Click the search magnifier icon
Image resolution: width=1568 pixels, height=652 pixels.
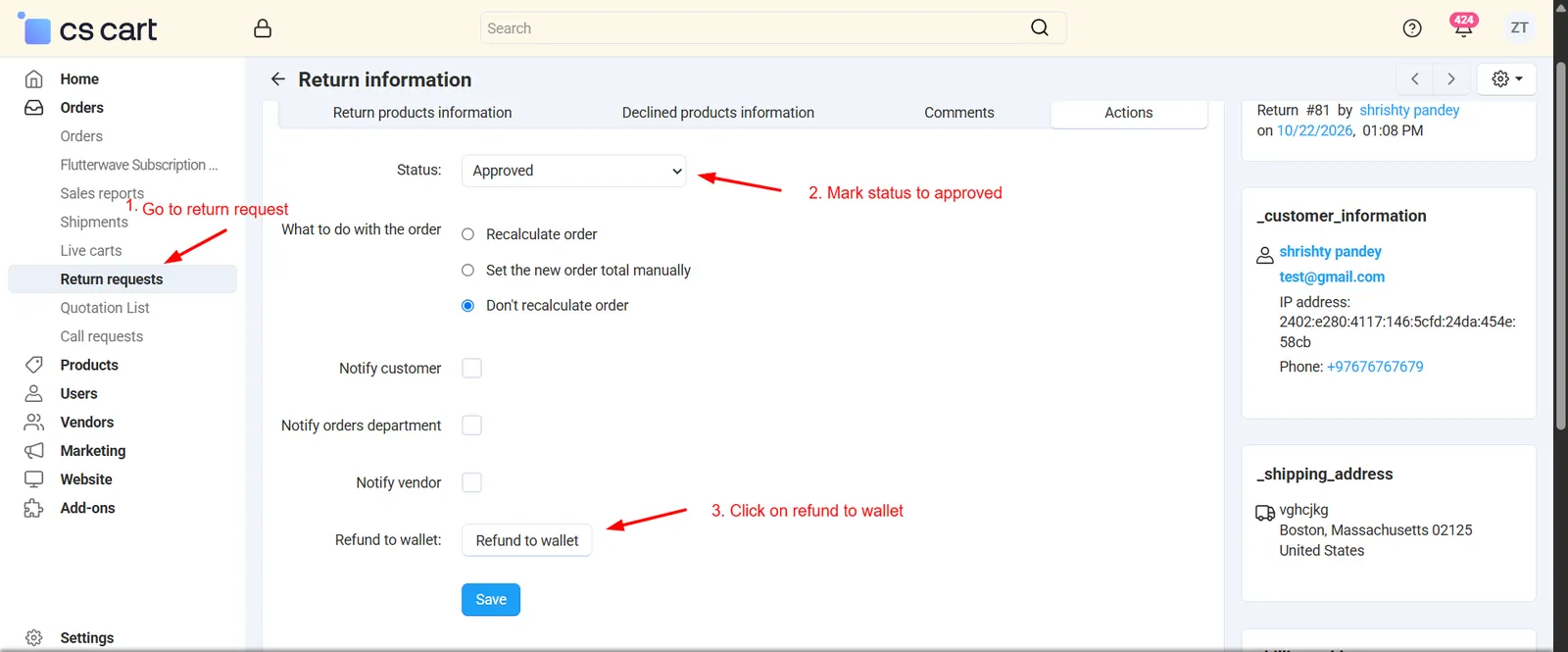(x=1040, y=28)
